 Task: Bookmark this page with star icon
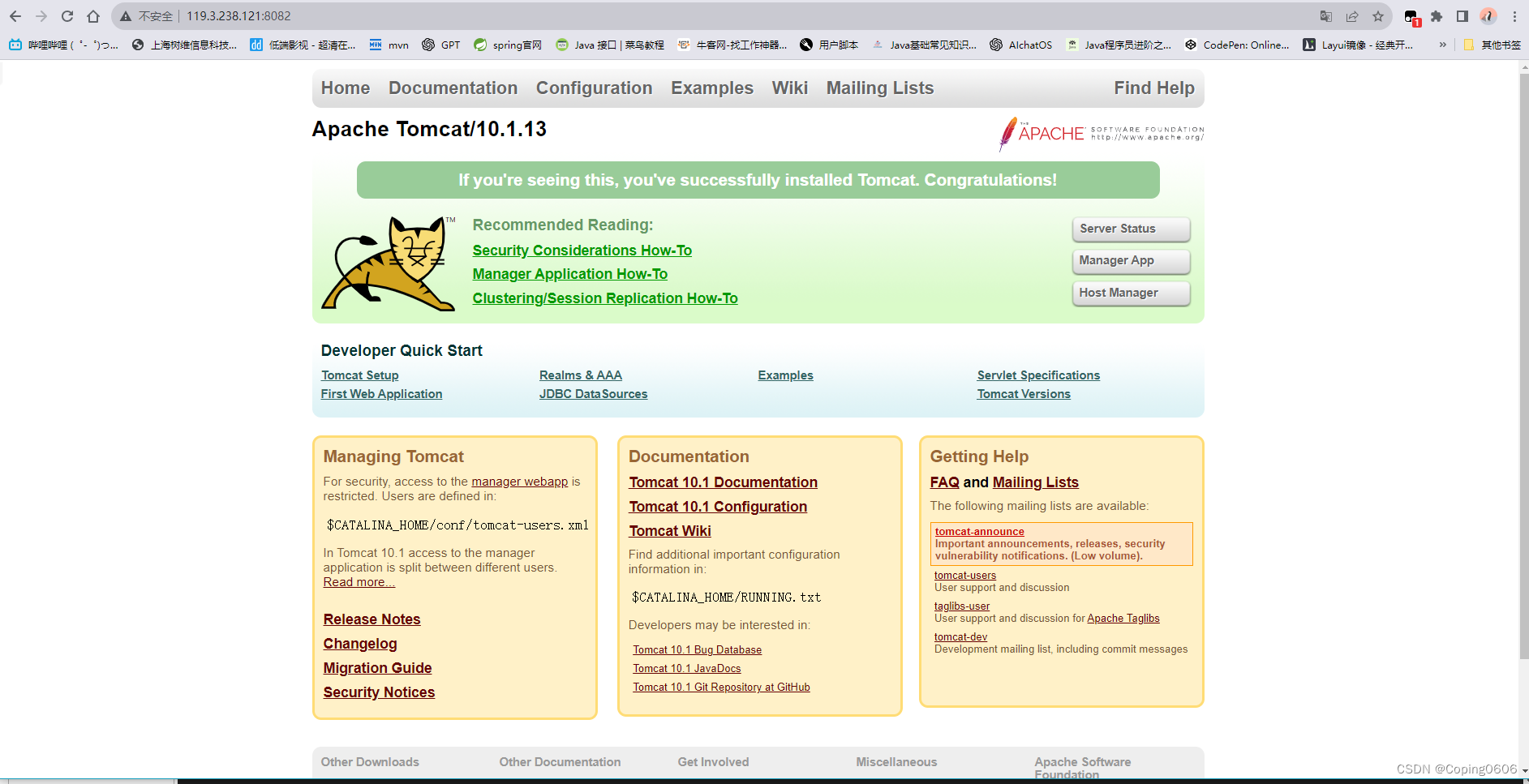(1378, 16)
